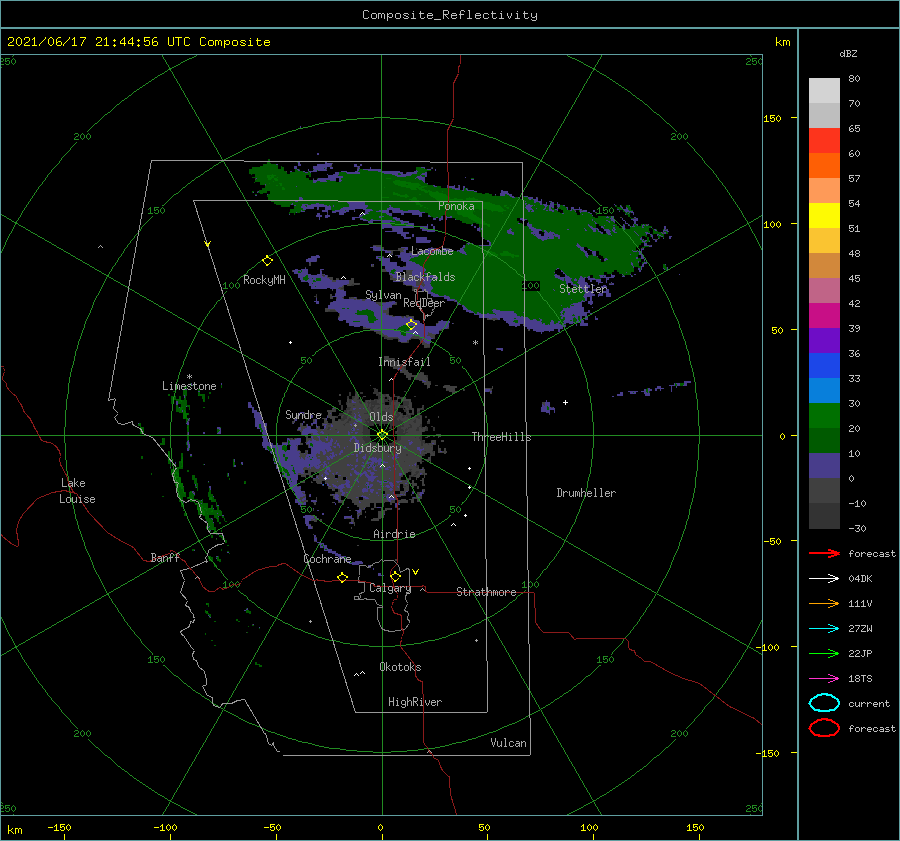Click the magenta 18TS arrow icon

(824, 679)
